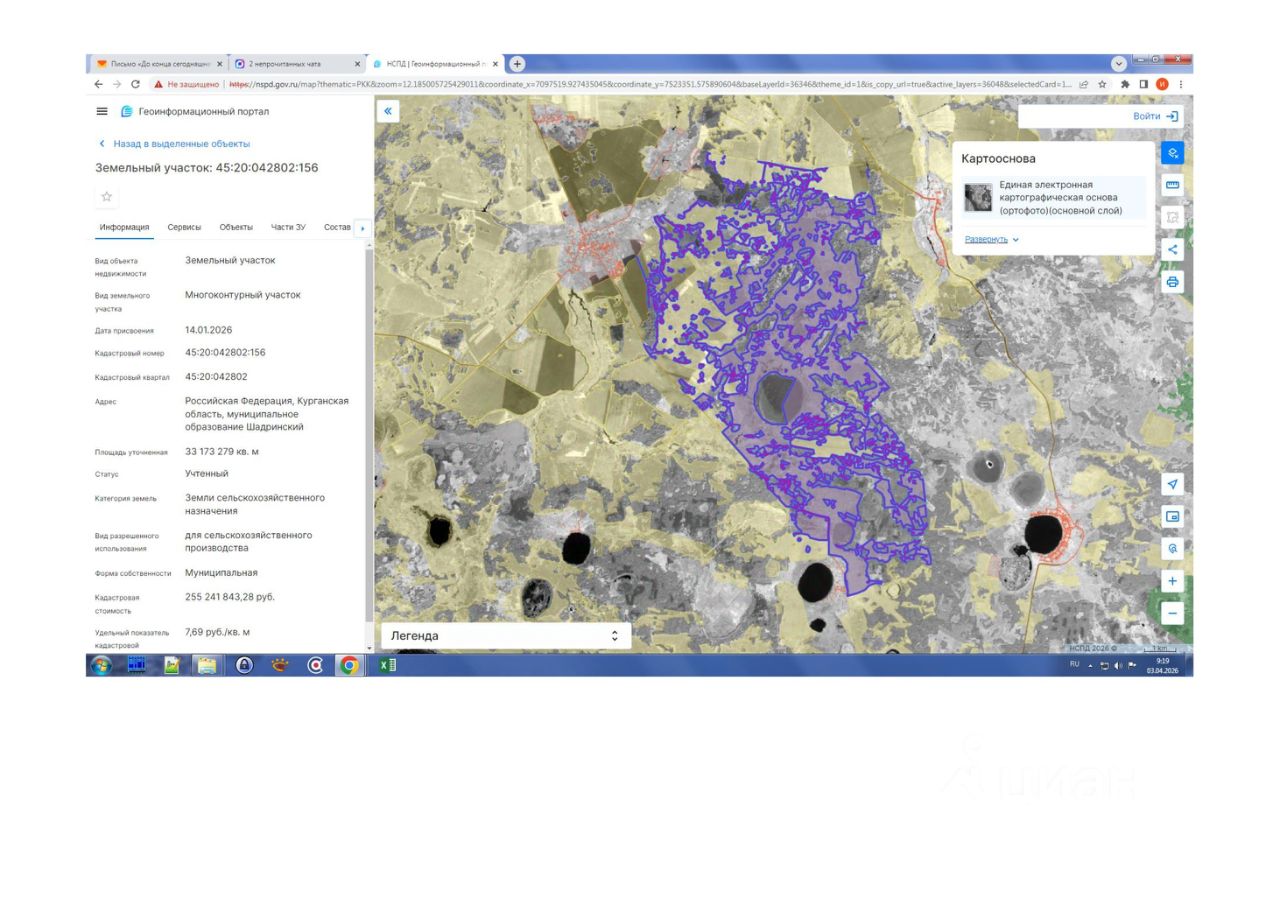Open Excel from the taskbar
The width and height of the screenshot is (1280, 905).
point(388,665)
